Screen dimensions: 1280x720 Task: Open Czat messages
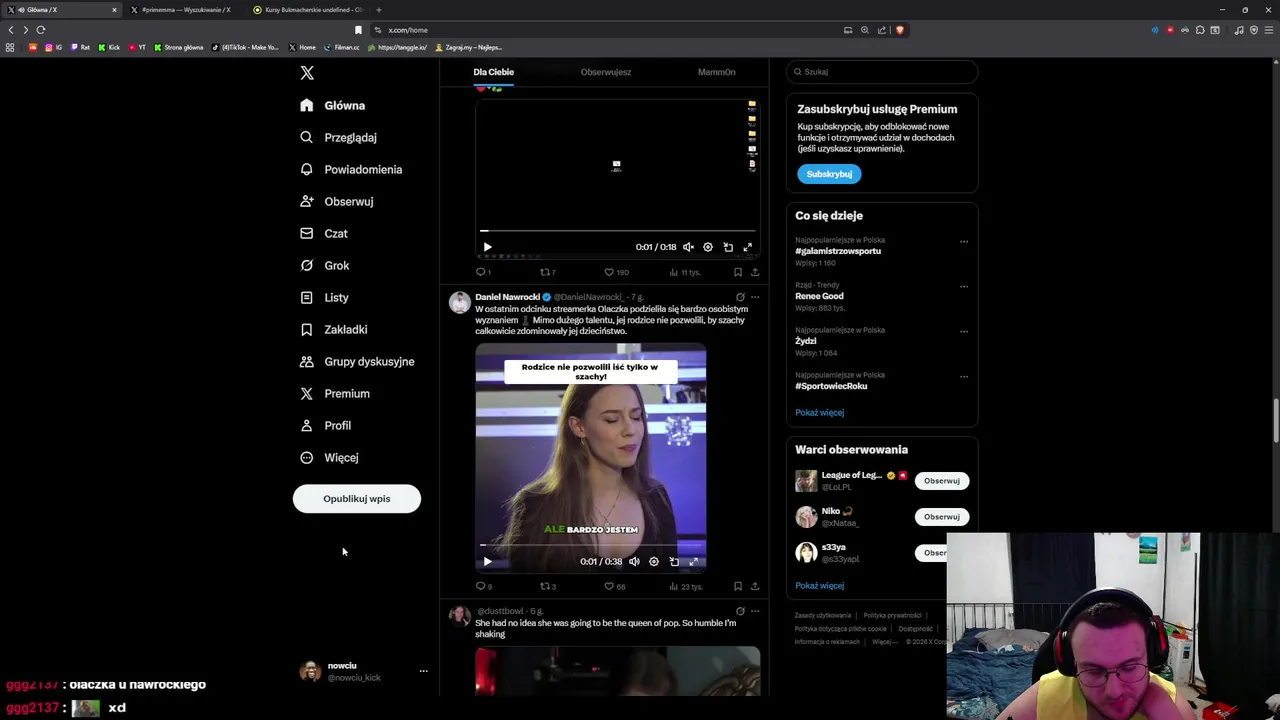pyautogui.click(x=325, y=233)
